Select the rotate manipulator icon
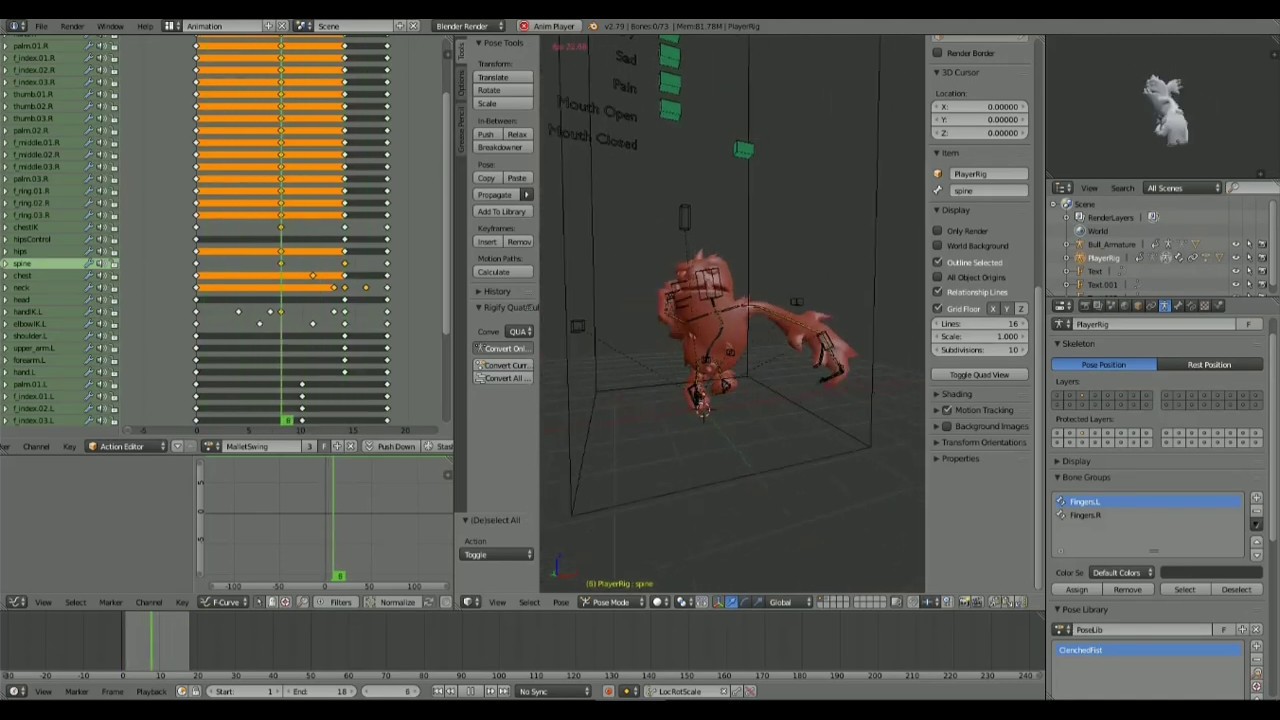 pyautogui.click(x=745, y=602)
